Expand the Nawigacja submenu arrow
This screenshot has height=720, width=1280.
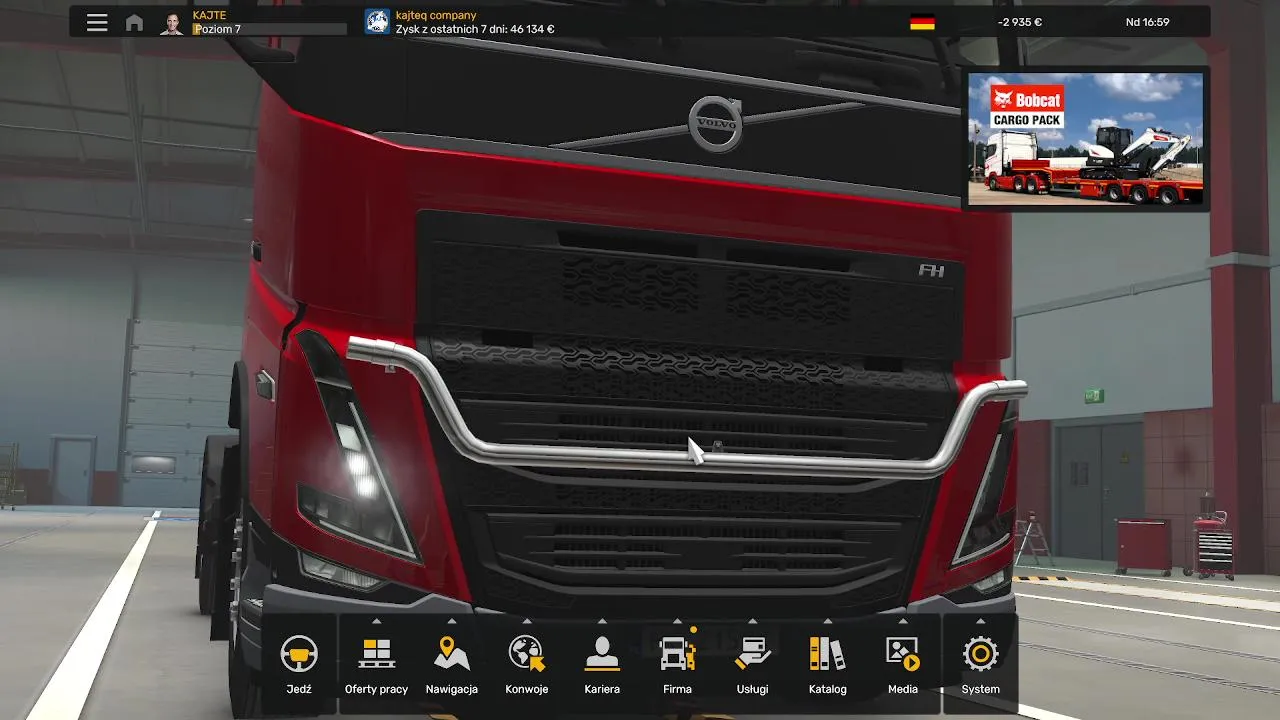point(452,621)
